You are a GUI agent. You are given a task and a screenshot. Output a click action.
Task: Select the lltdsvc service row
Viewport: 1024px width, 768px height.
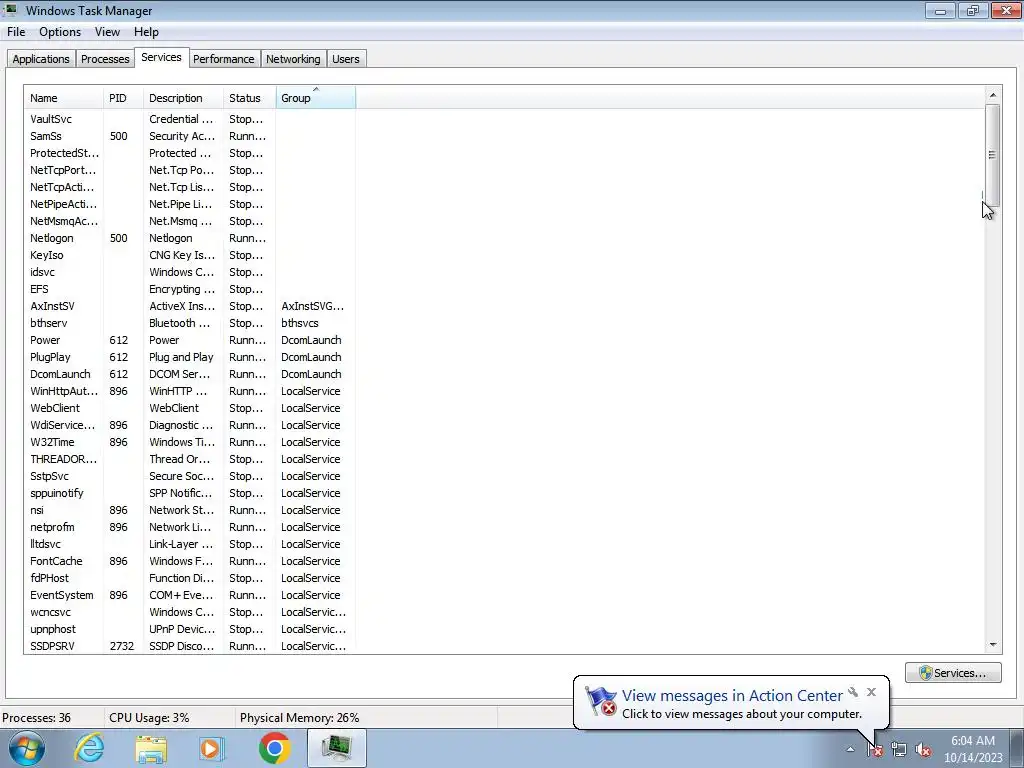(x=189, y=543)
